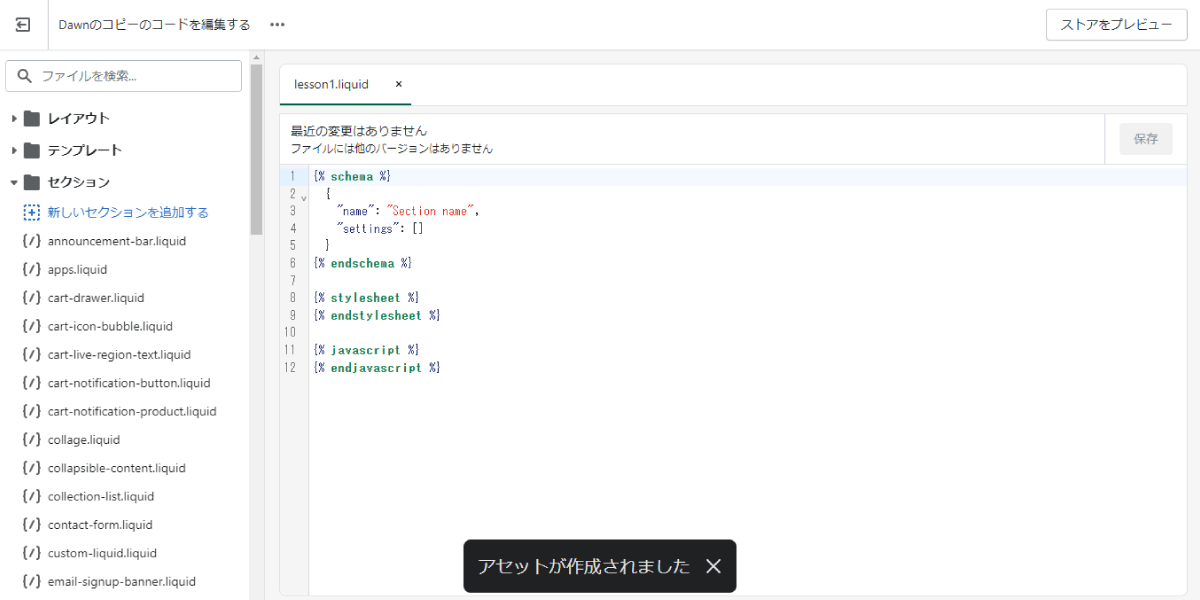Click the ファイルを検索 search field
Viewport: 1200px width, 600px height.
point(124,76)
